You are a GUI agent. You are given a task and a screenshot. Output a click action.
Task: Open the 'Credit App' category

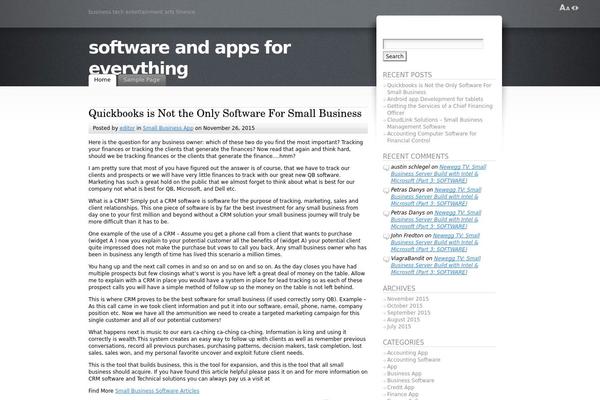[x=401, y=387]
